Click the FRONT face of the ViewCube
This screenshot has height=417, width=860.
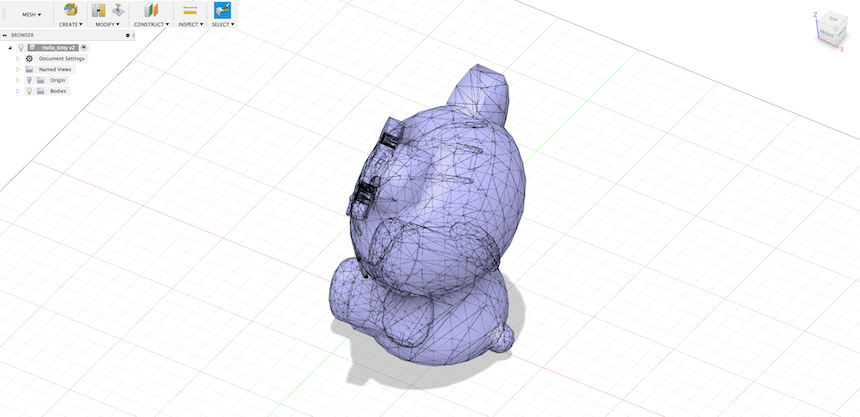pos(827,33)
